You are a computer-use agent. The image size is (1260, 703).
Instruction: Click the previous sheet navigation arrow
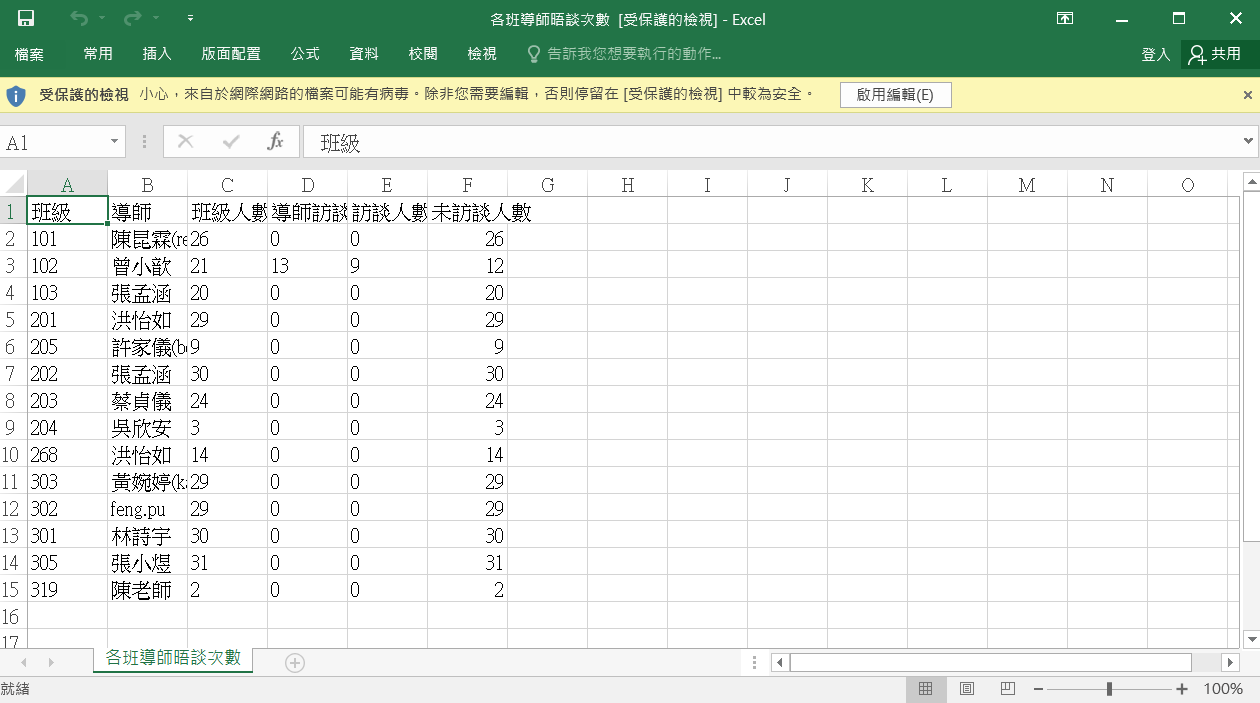pyautogui.click(x=23, y=662)
